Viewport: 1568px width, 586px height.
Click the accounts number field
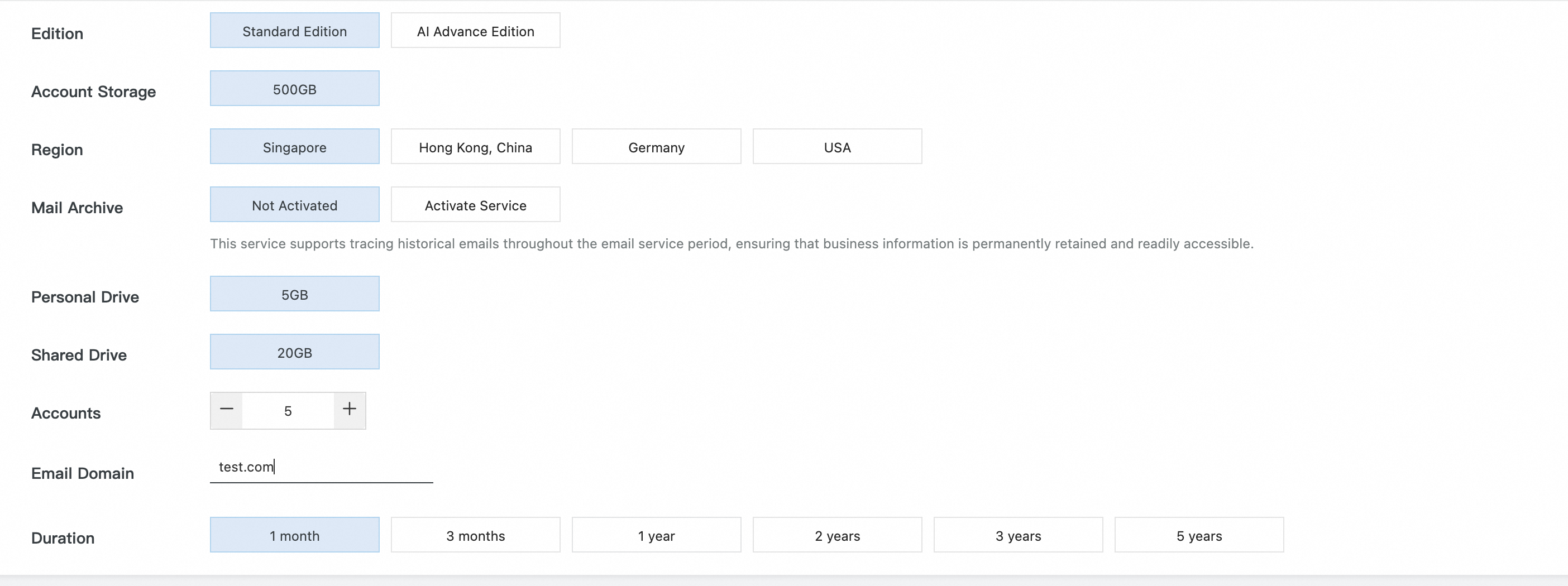click(x=288, y=411)
